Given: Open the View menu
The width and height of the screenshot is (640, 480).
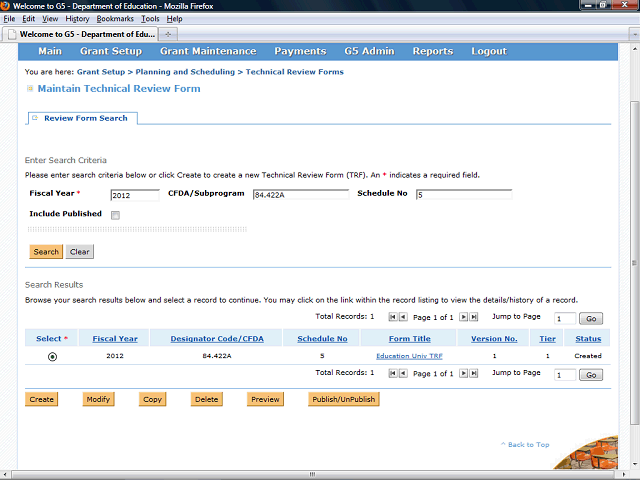Looking at the screenshot, I should tap(50, 19).
